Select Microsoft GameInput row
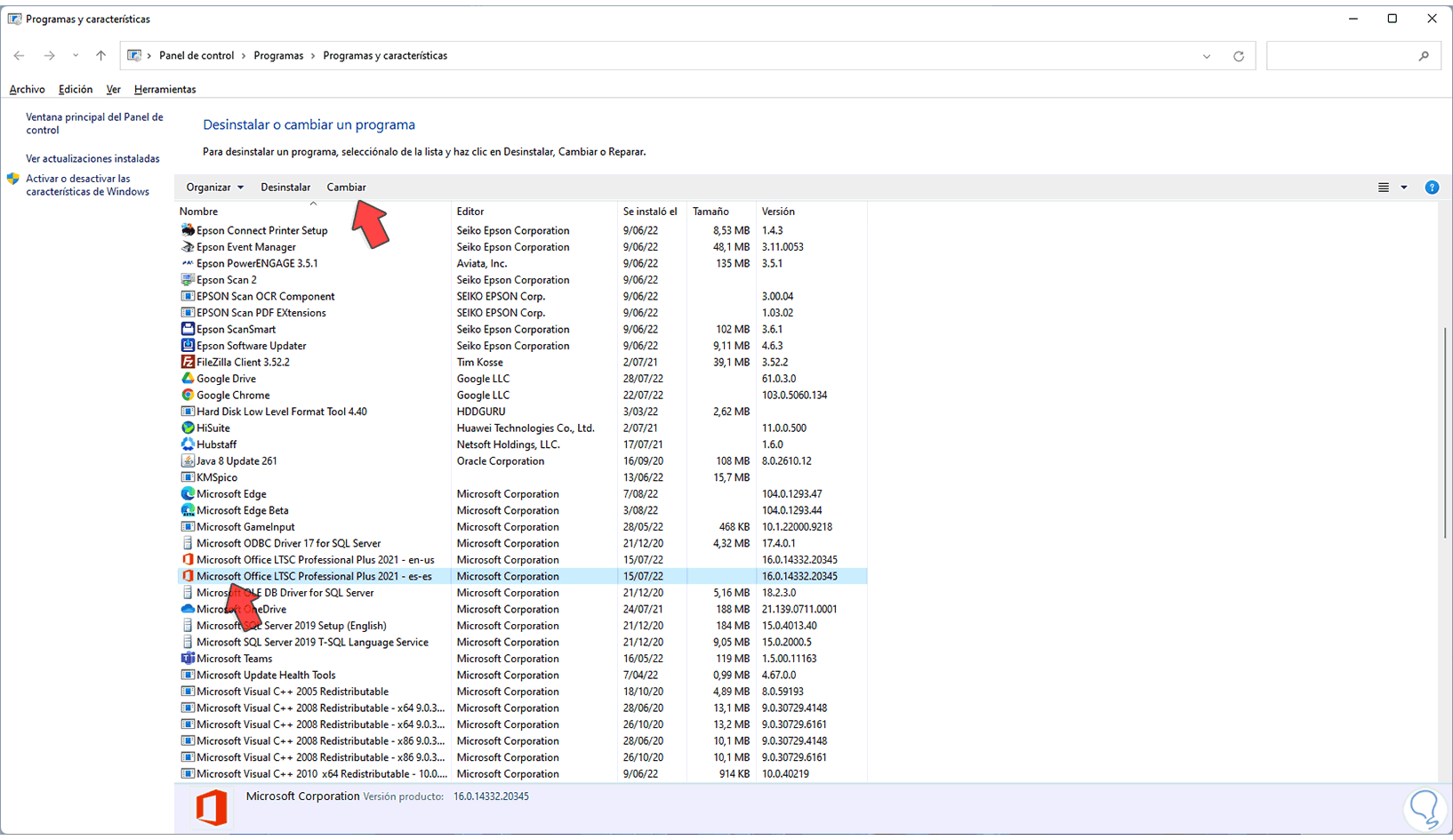The height and width of the screenshot is (840, 1453). click(x=521, y=527)
